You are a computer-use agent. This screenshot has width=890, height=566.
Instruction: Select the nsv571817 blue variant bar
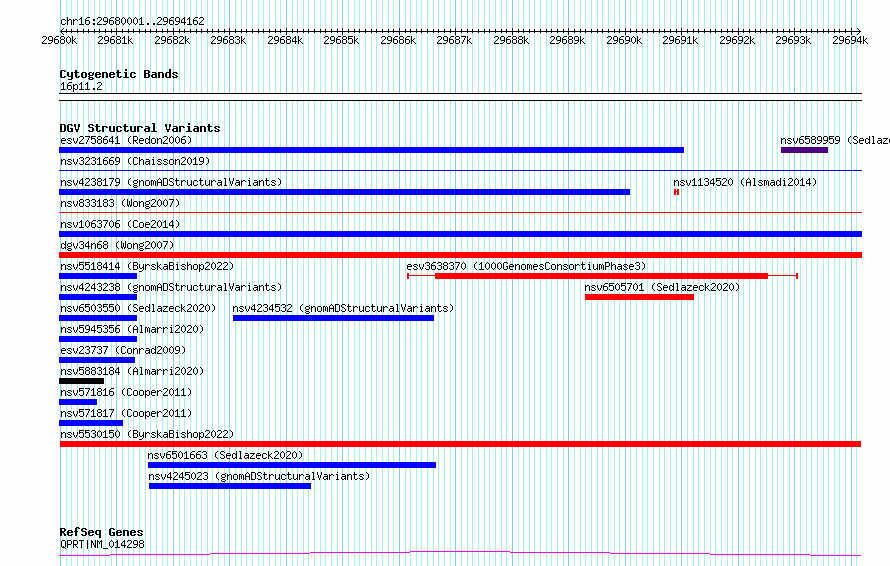(91, 423)
